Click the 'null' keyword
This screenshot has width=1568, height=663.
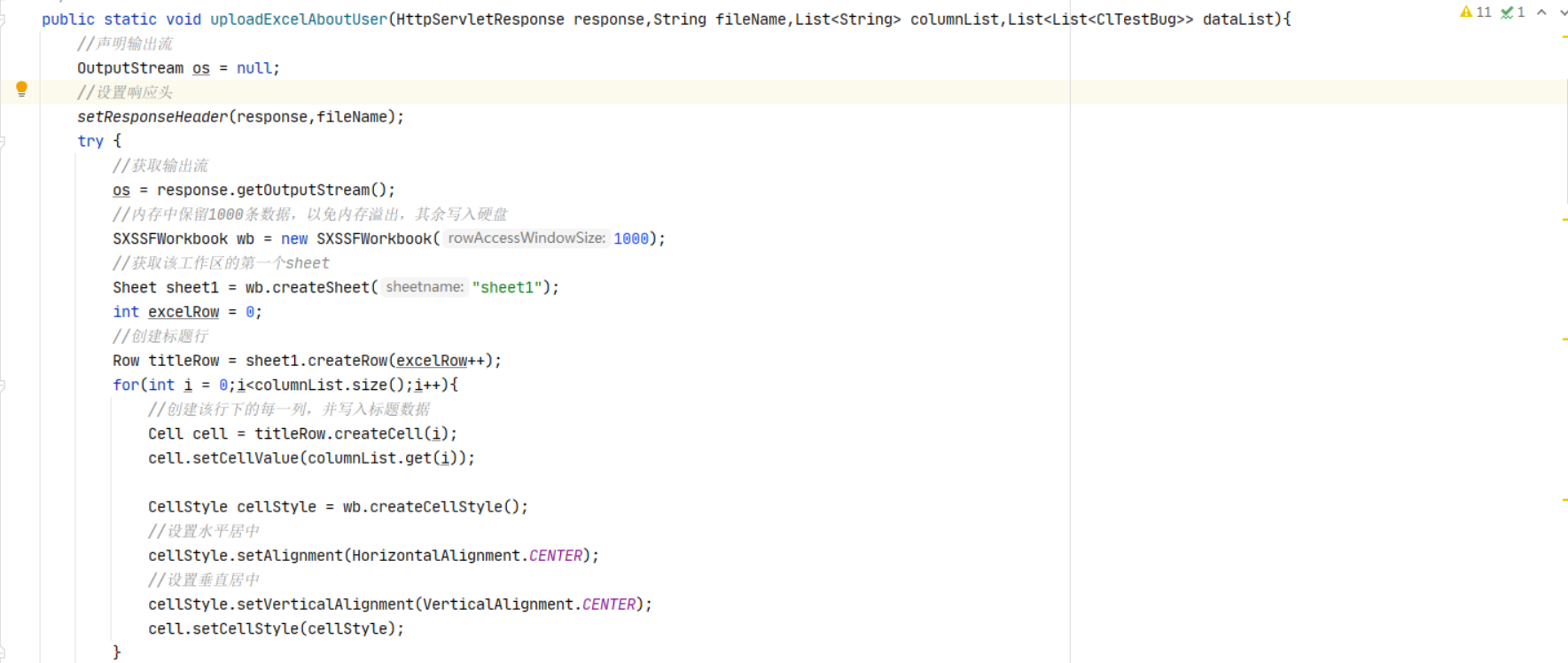254,68
